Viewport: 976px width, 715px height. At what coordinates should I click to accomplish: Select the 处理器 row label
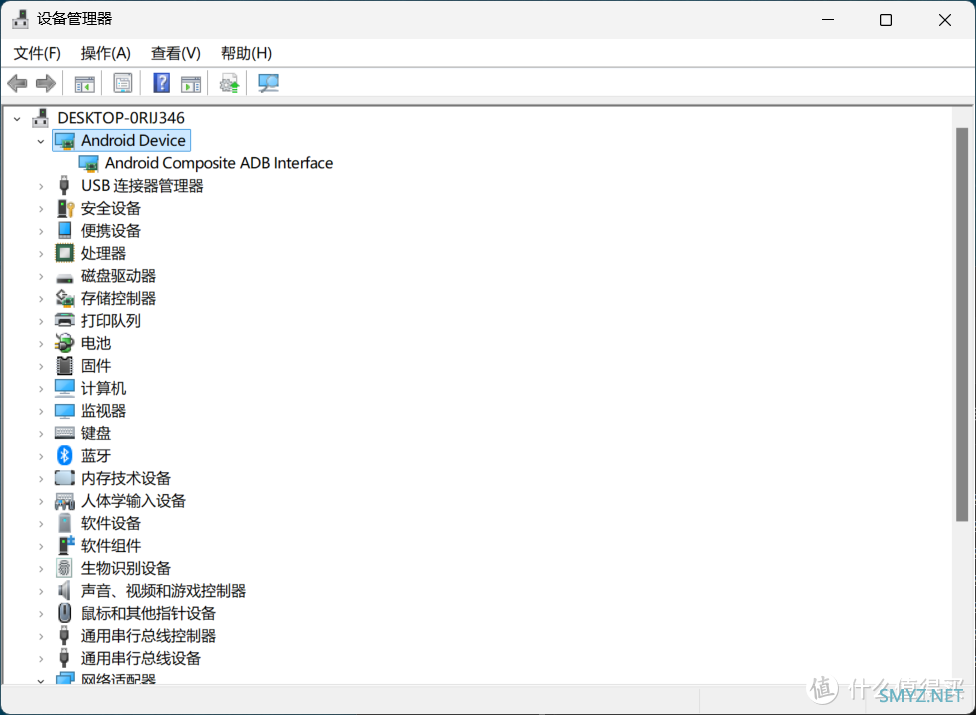pos(103,253)
